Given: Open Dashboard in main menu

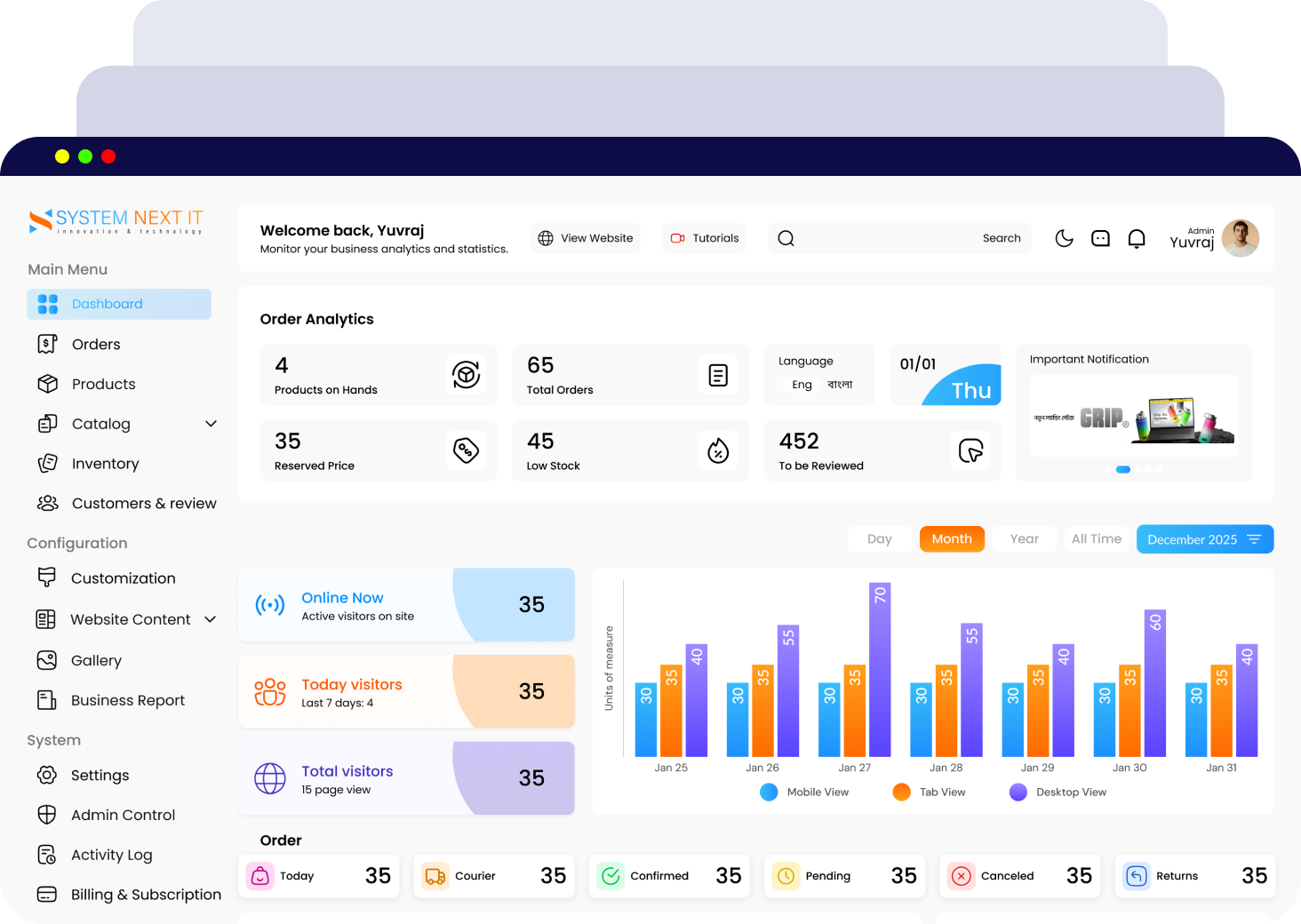Looking at the screenshot, I should 119,304.
